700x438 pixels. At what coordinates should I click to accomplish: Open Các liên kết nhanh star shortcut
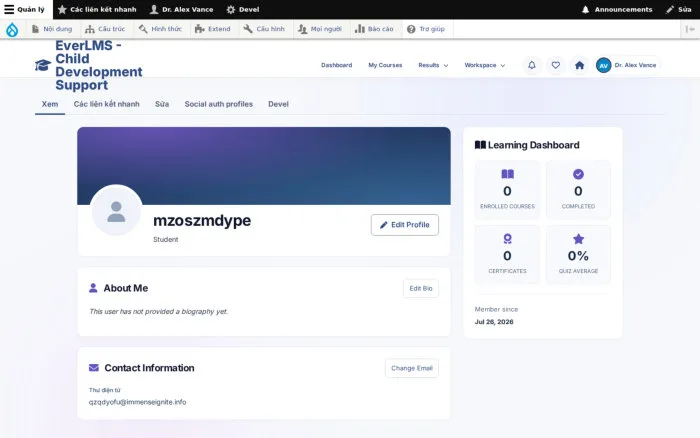97,9
